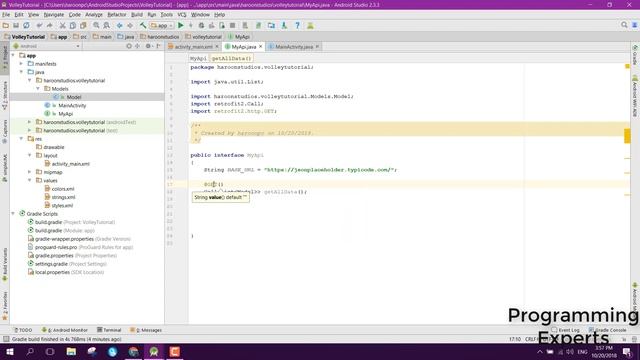Click the Make Project hammer icon
The height and width of the screenshot is (360, 640).
(143, 25)
